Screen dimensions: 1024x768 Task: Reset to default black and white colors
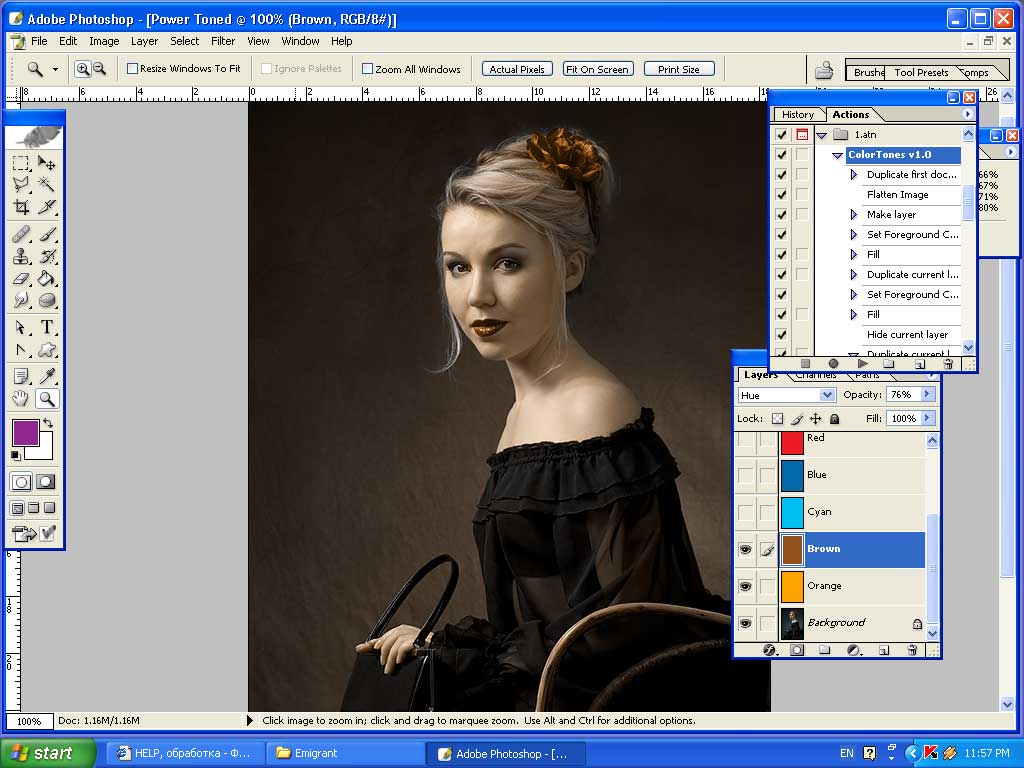tap(16, 455)
